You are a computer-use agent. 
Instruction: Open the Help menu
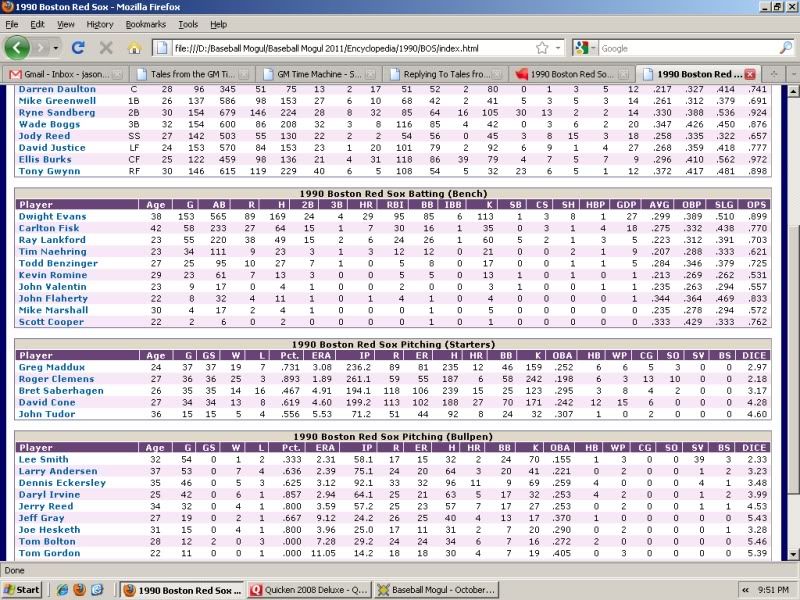point(218,24)
